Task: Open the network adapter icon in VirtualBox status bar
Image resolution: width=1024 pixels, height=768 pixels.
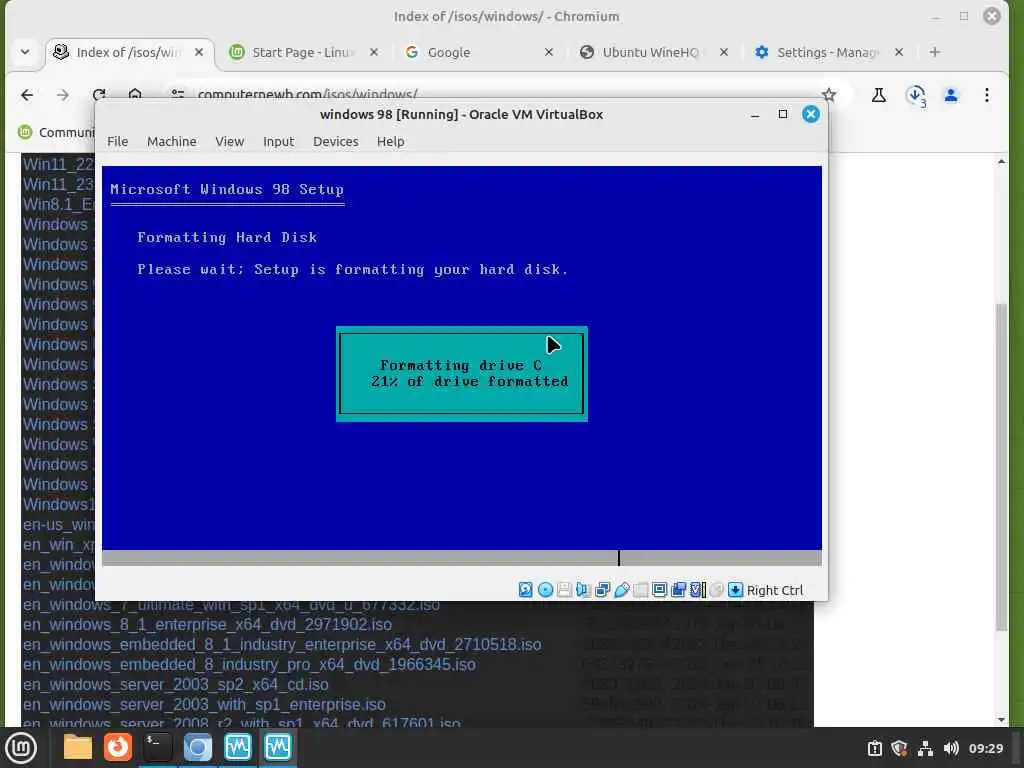Action: click(602, 590)
